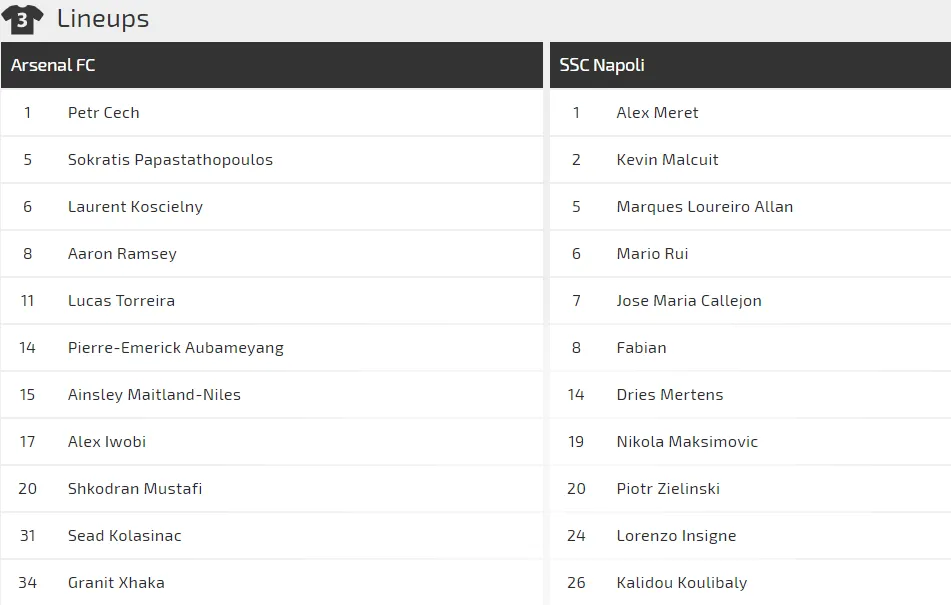Click Ainsley Maitland-Niles name
951x605 pixels.
click(154, 395)
